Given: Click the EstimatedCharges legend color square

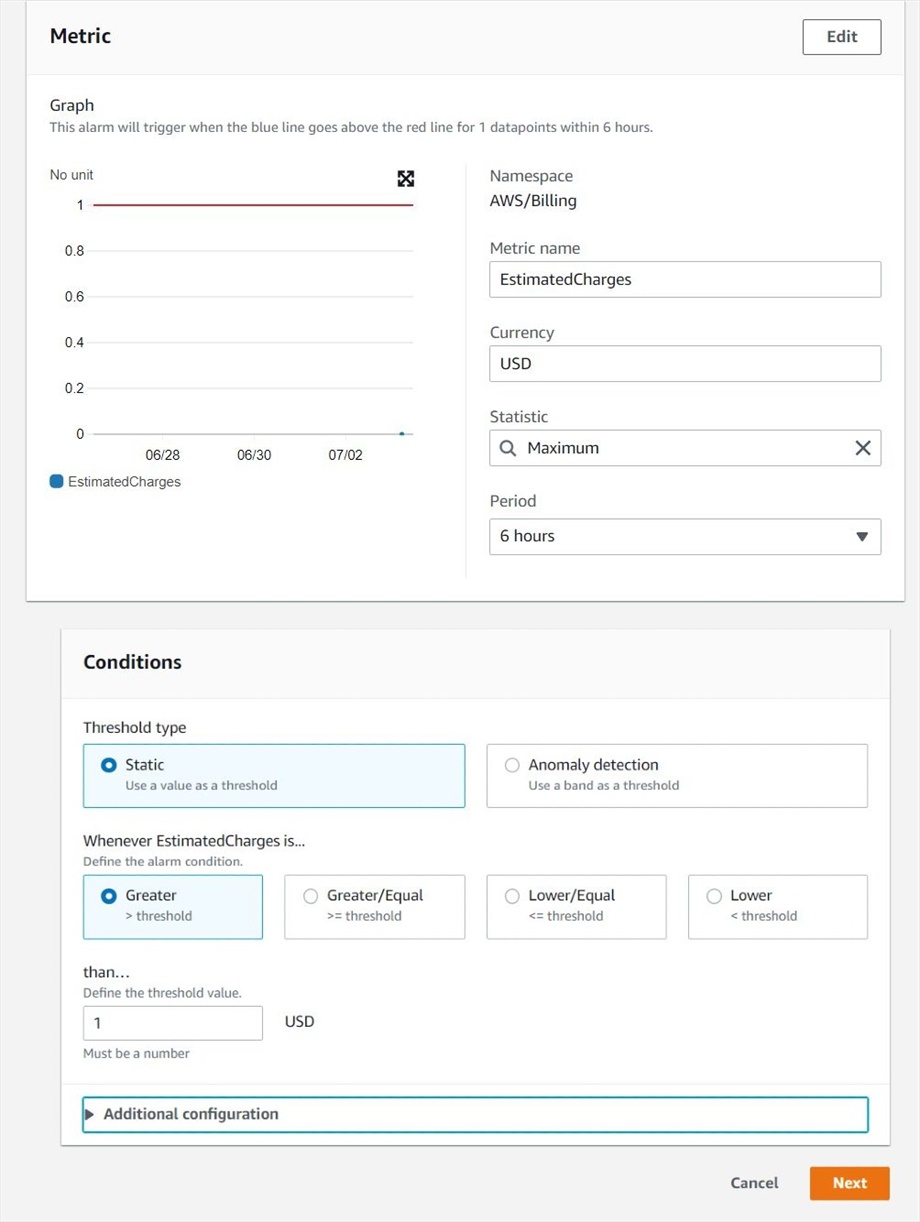Looking at the screenshot, I should click(x=57, y=481).
